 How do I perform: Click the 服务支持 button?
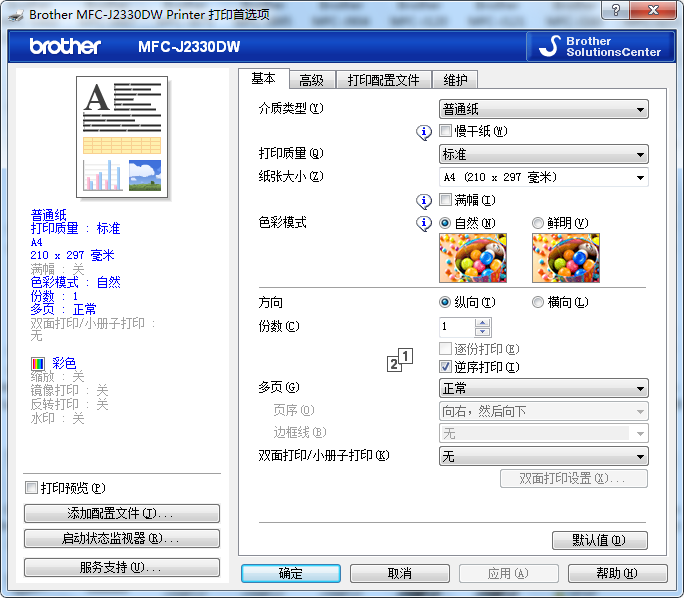tap(122, 567)
